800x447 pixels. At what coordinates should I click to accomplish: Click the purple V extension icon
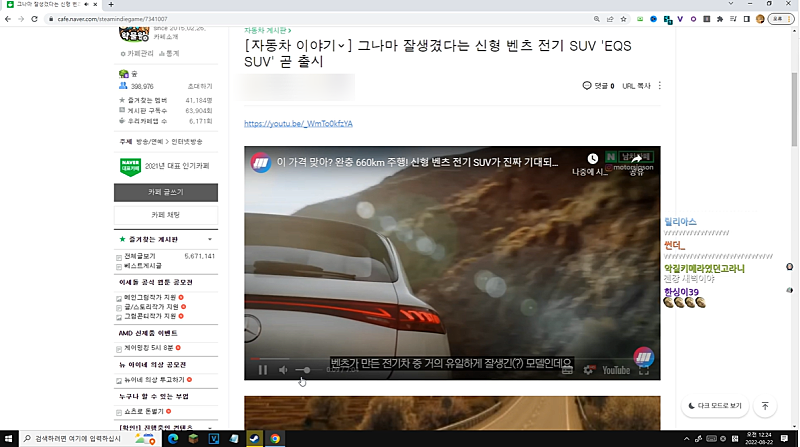(680, 19)
